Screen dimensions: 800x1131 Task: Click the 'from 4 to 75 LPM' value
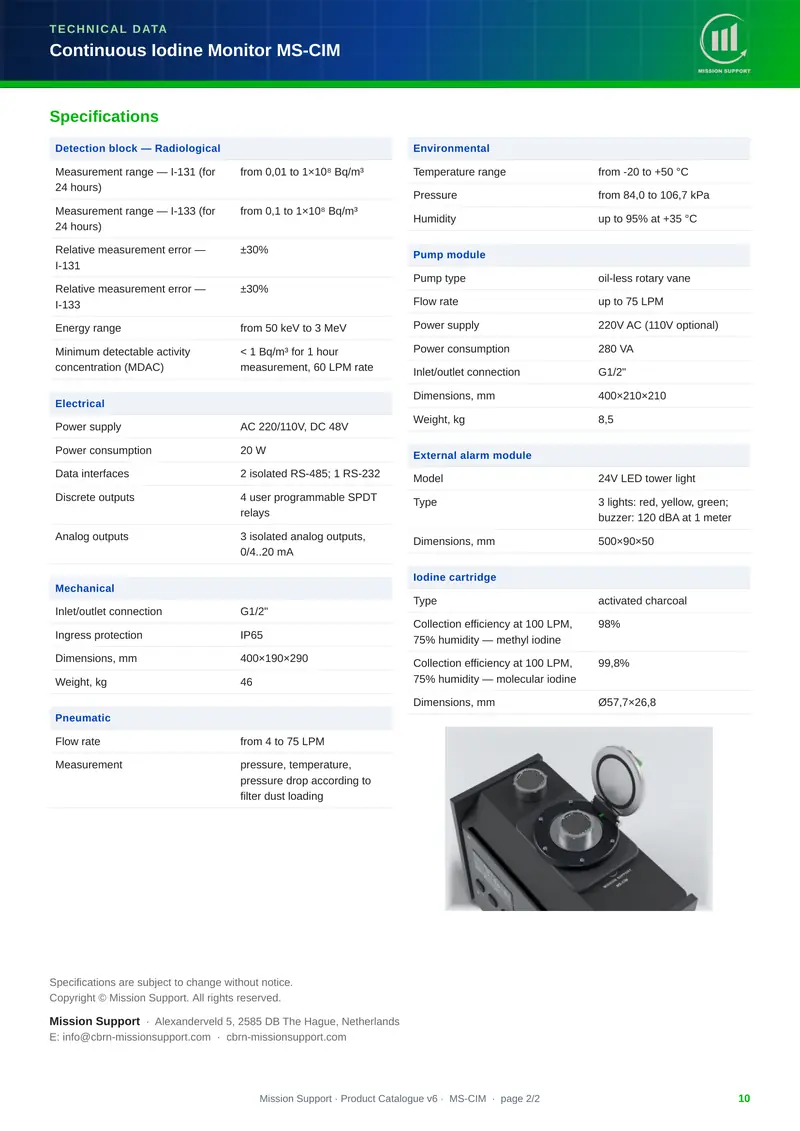(282, 741)
